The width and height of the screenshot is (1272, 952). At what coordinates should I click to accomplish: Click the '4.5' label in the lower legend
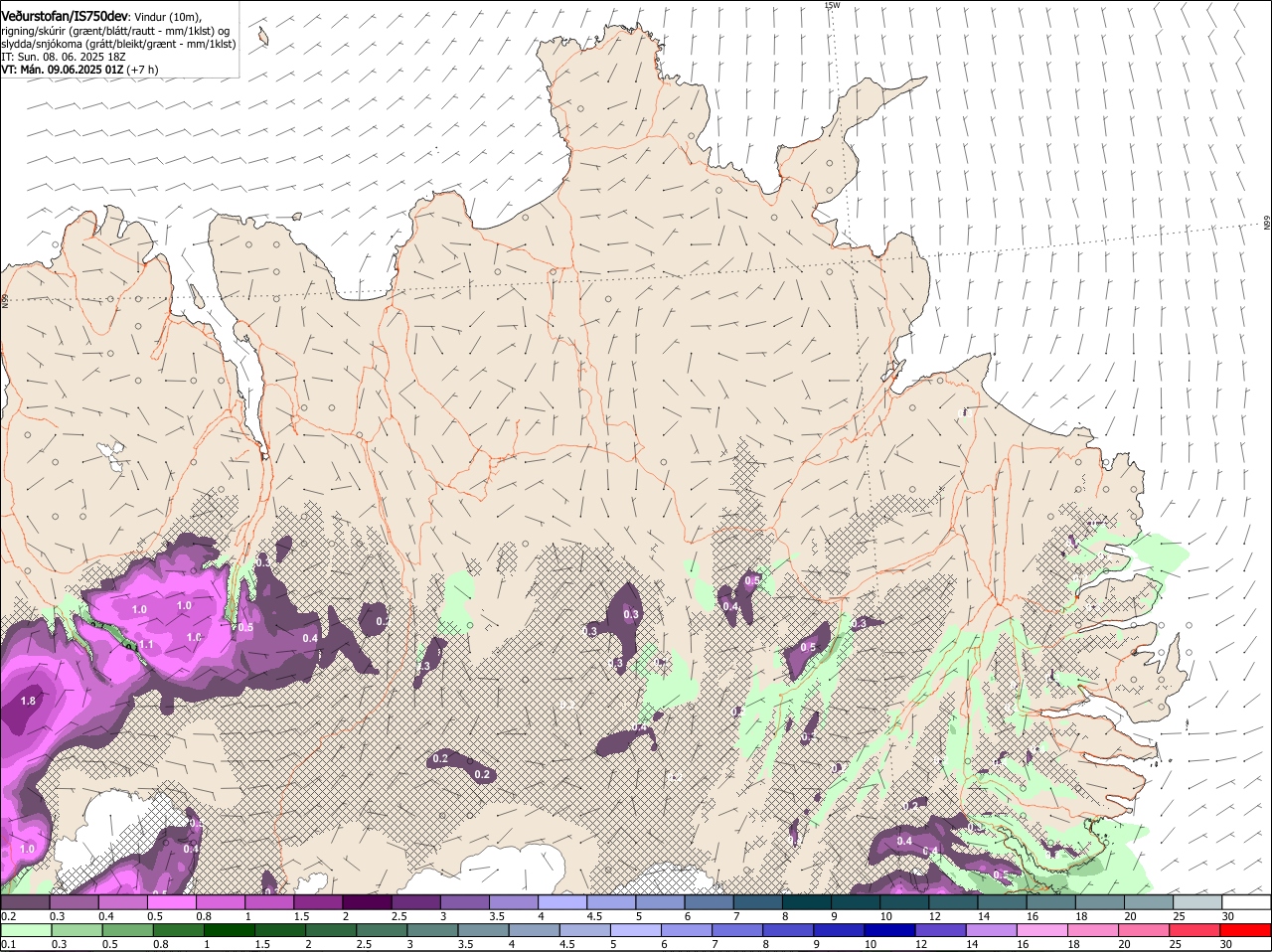pos(567,944)
